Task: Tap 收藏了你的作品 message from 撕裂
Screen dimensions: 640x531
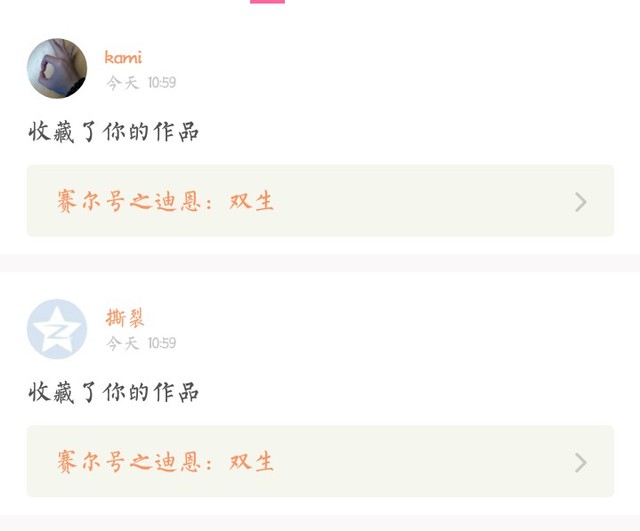Action: click(x=113, y=392)
